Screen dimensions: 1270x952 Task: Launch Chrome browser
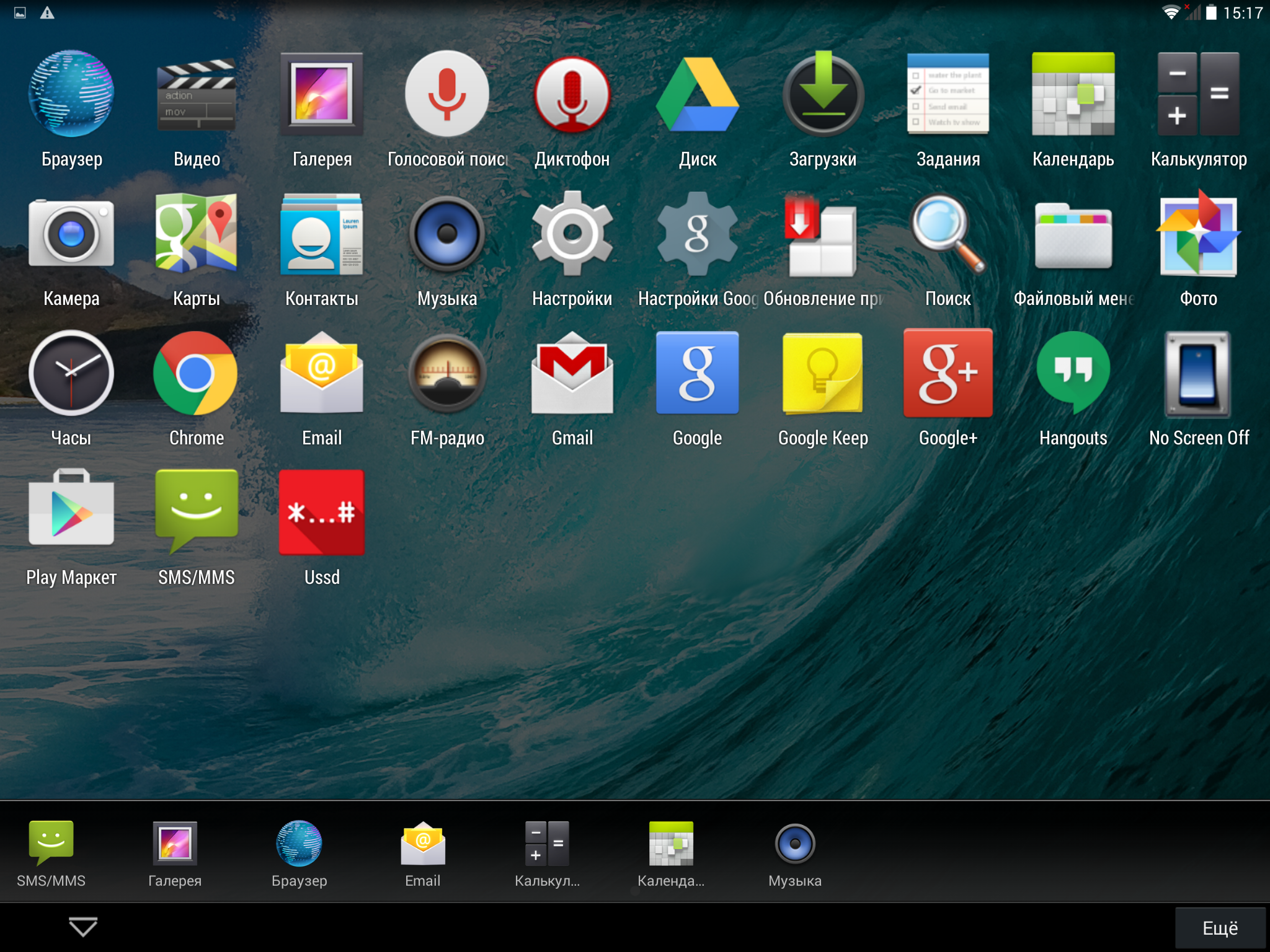197,389
